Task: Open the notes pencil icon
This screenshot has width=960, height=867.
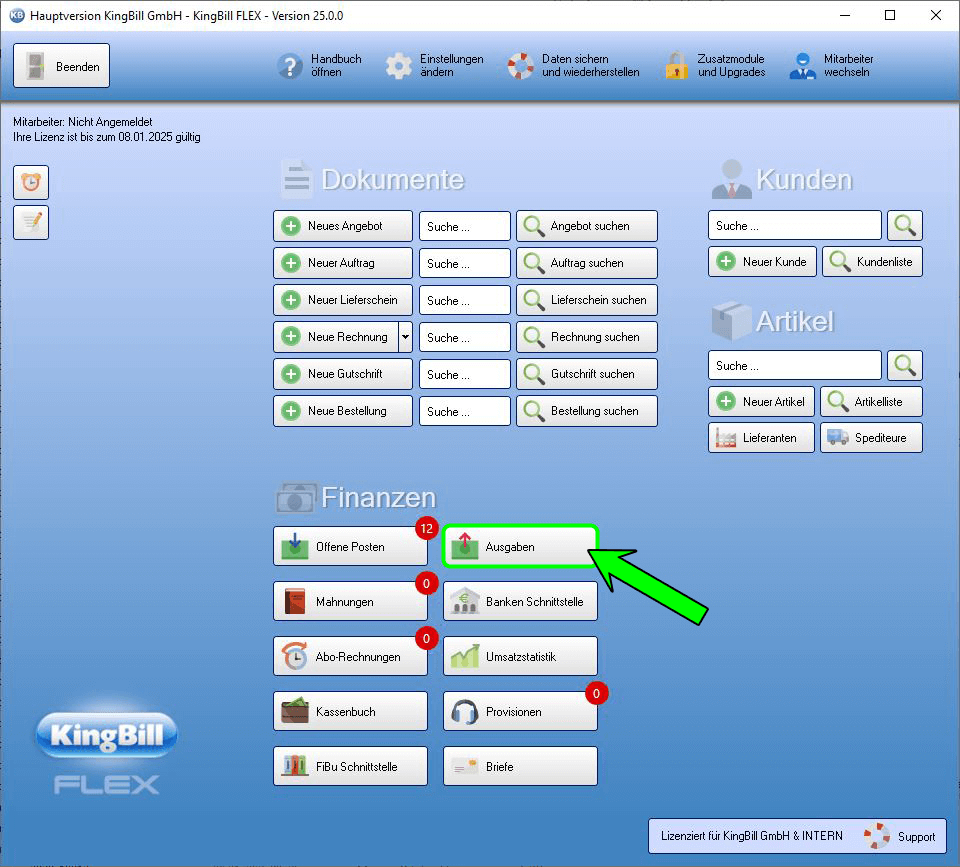Action: coord(31,222)
